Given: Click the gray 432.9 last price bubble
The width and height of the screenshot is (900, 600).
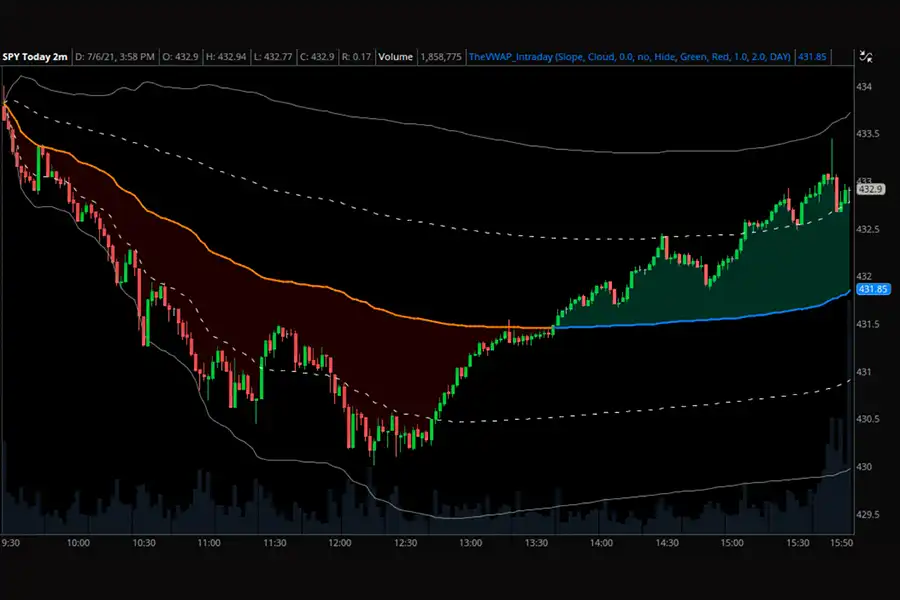Looking at the screenshot, I should [x=871, y=189].
